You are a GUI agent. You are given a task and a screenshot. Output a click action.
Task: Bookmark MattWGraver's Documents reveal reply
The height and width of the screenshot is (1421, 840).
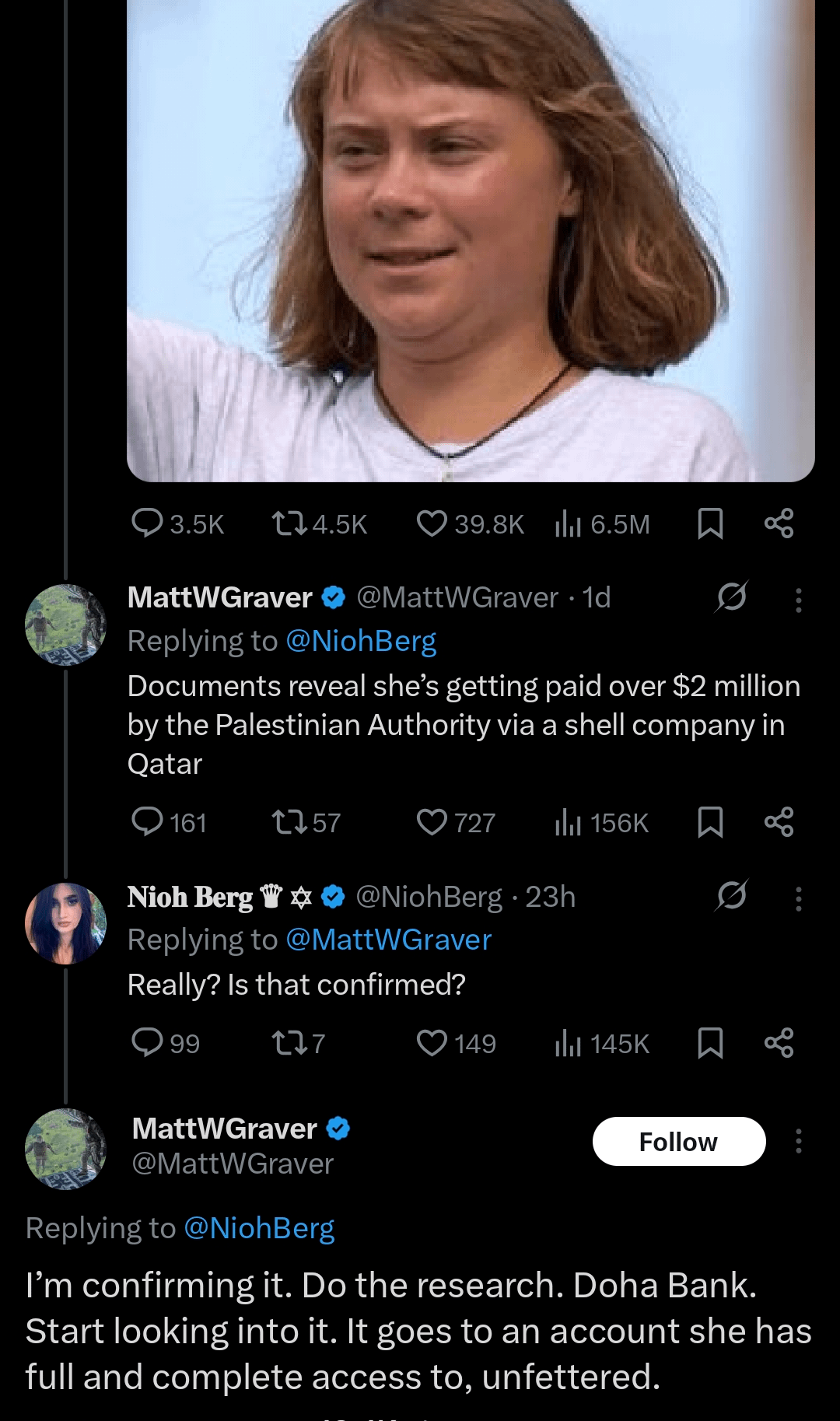(710, 822)
